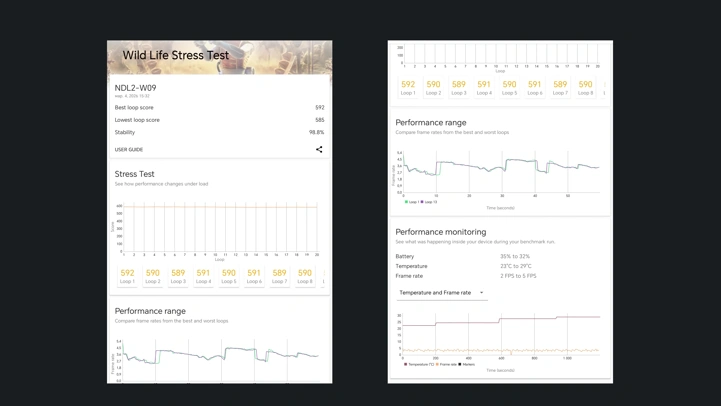Image resolution: width=721 pixels, height=406 pixels.
Task: Click the NDL2-W09 device name
Action: point(135,87)
